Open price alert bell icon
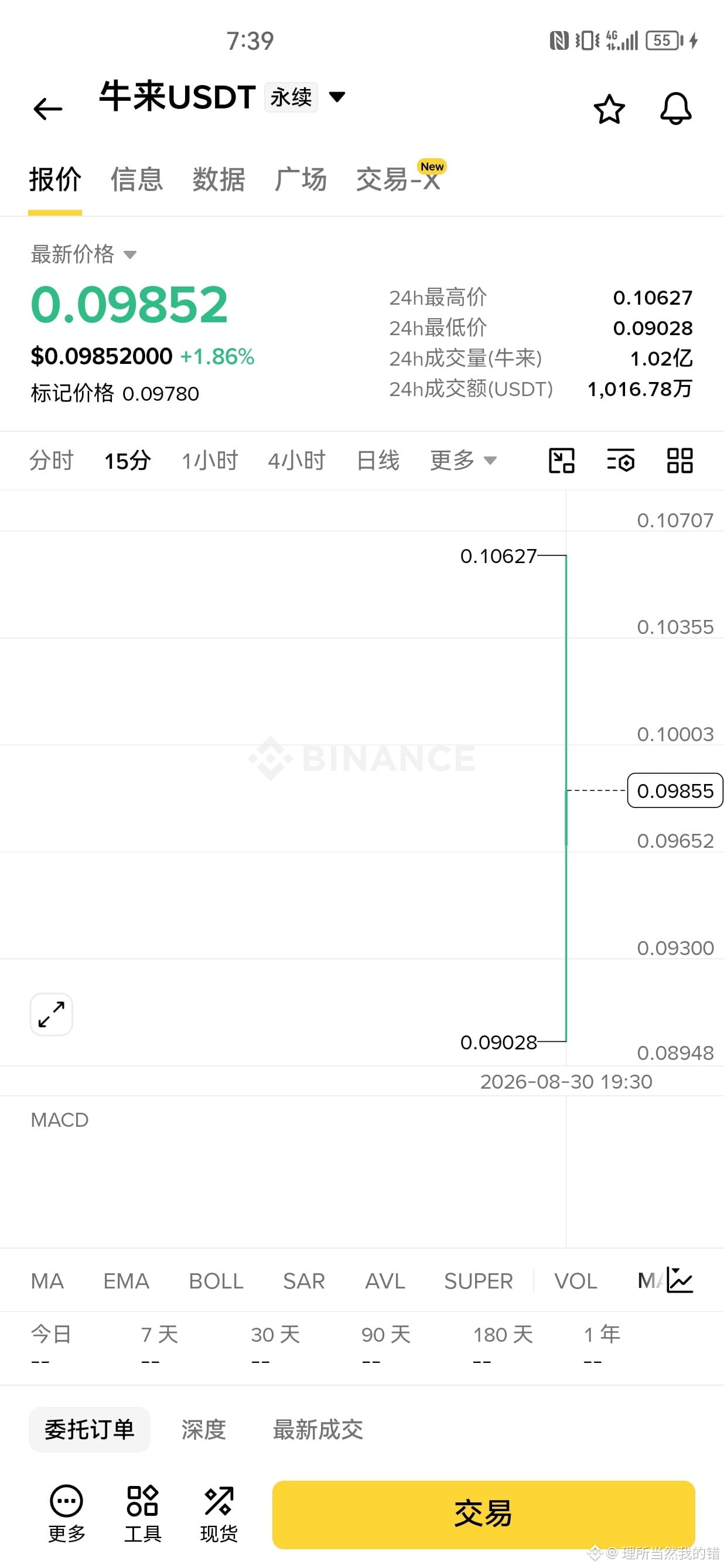The image size is (724, 1568). [676, 109]
